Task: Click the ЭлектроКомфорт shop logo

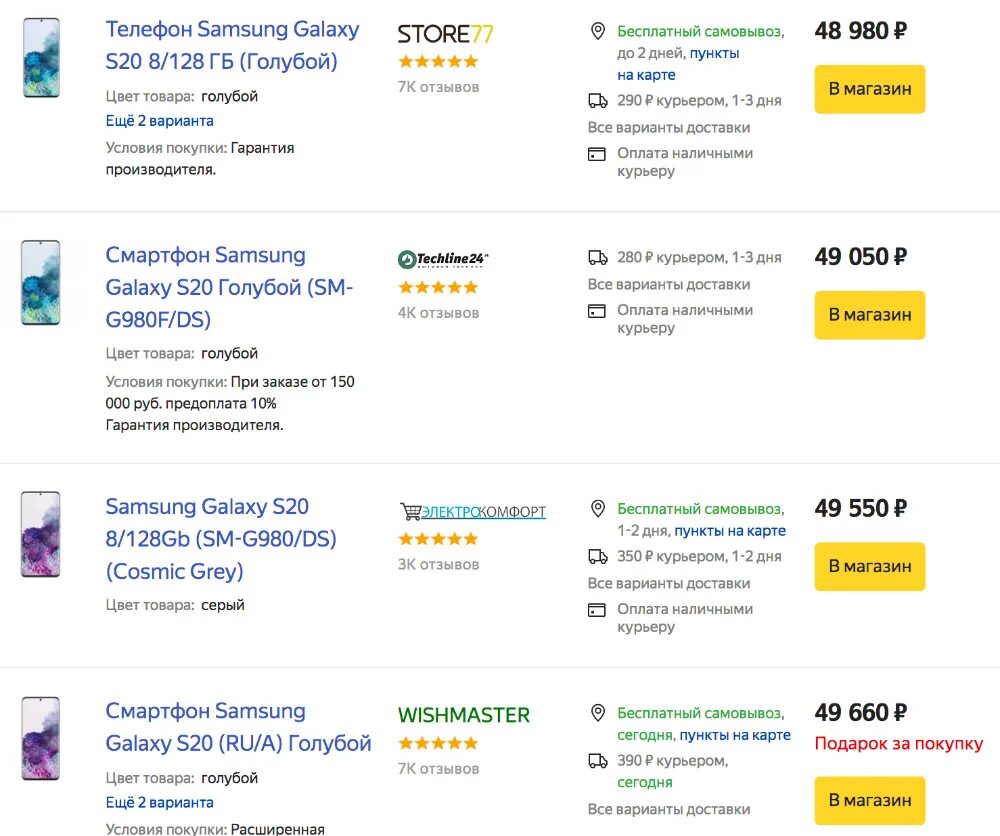Action: coord(473,511)
